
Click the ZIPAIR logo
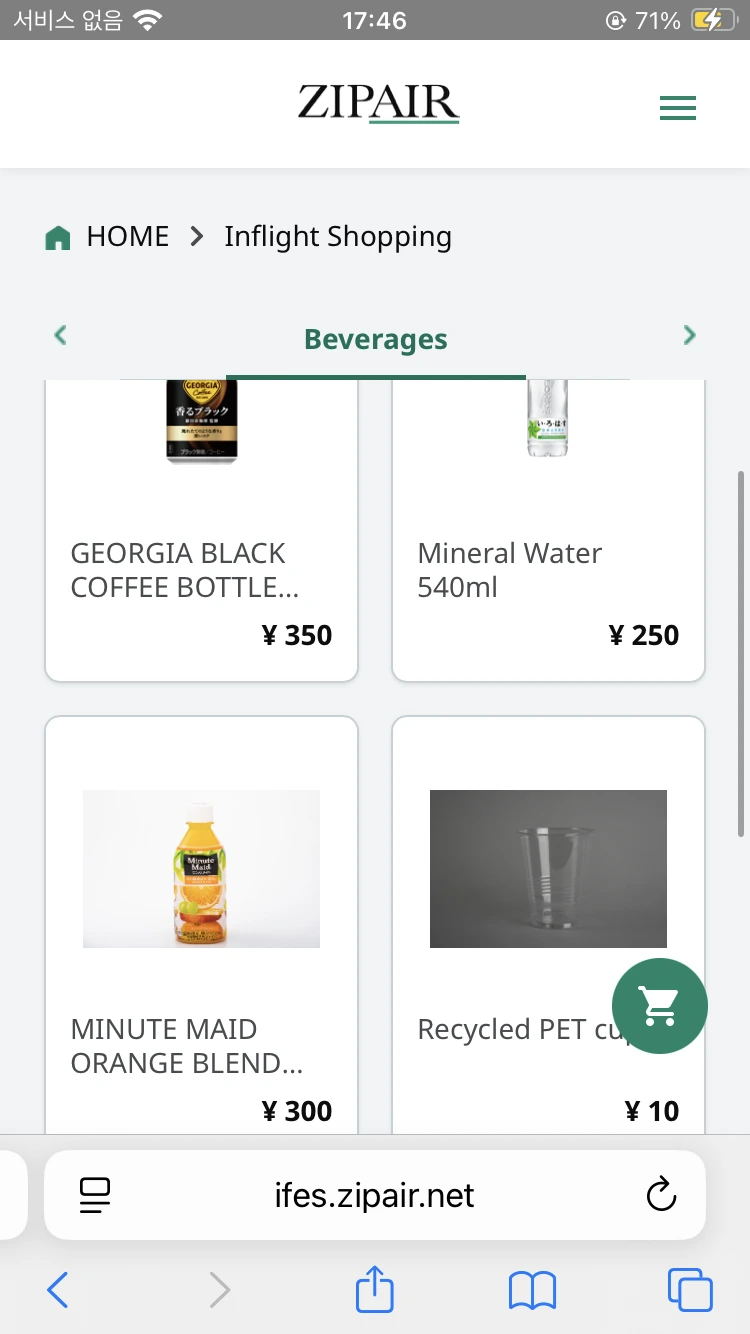(x=378, y=103)
